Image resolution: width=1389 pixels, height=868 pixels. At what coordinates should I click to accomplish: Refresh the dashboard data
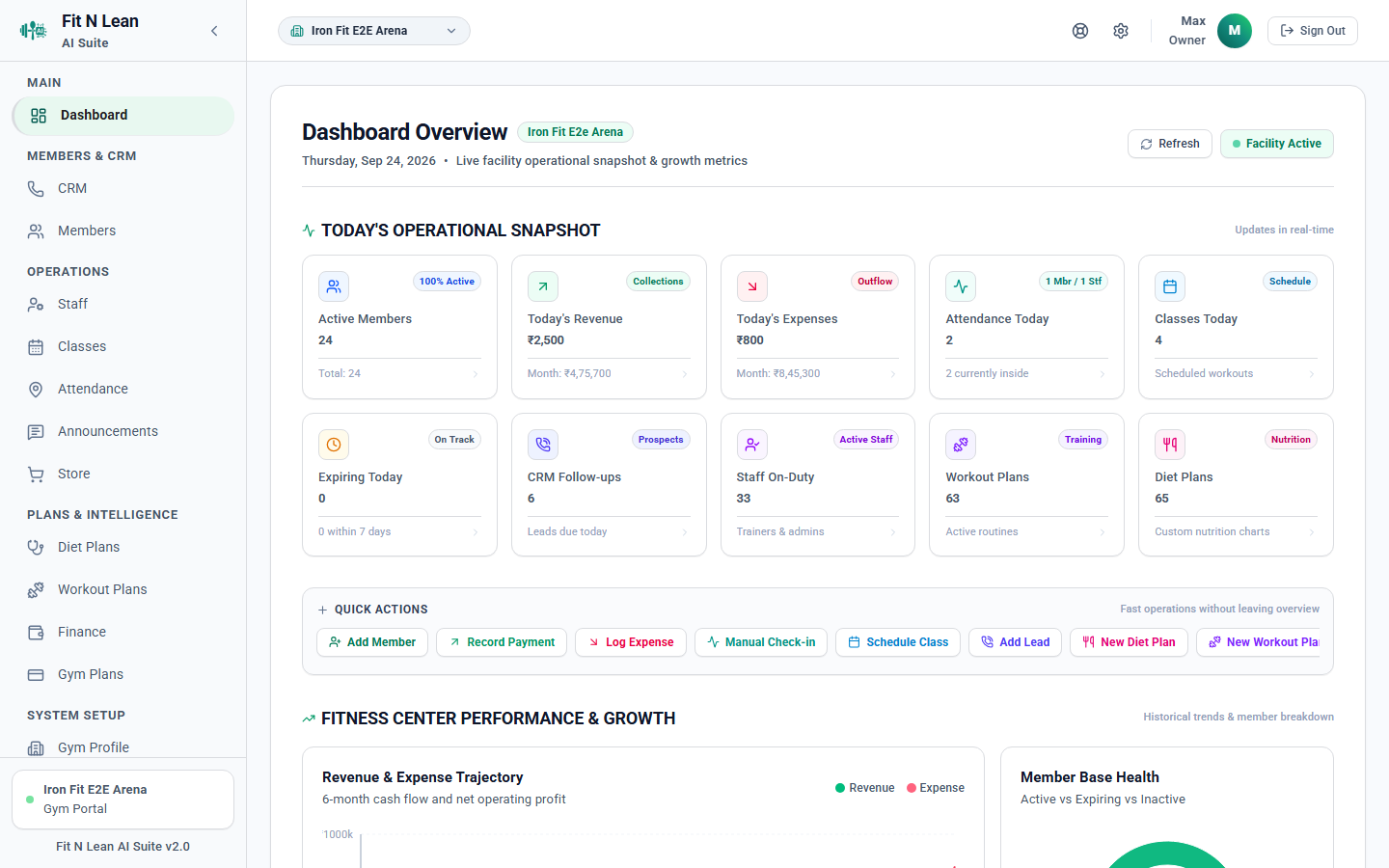click(1170, 144)
